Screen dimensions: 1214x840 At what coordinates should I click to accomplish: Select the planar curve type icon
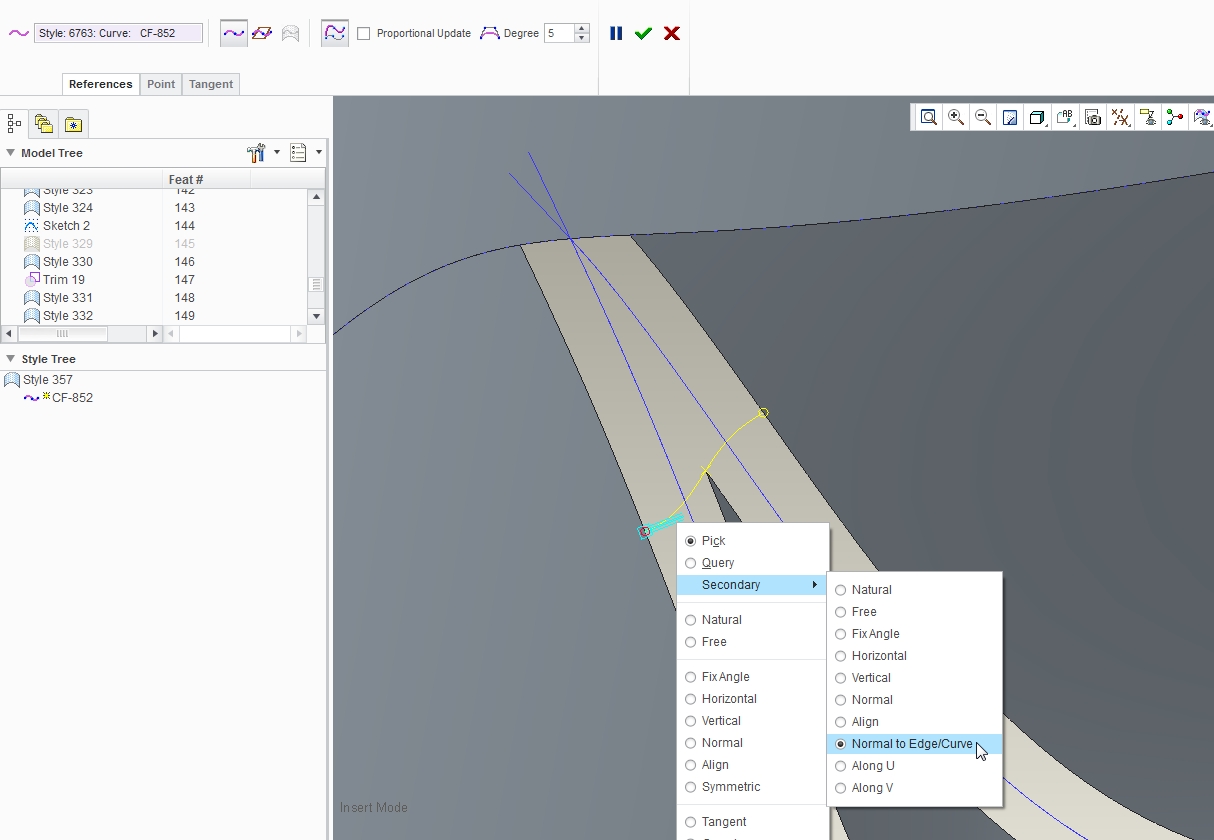pyautogui.click(x=262, y=33)
